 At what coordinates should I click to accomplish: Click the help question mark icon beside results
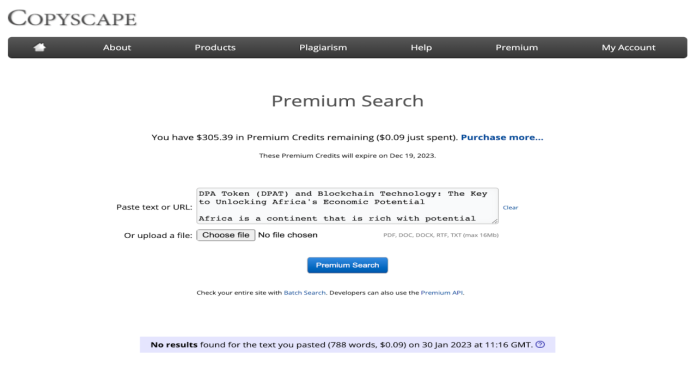(x=540, y=344)
